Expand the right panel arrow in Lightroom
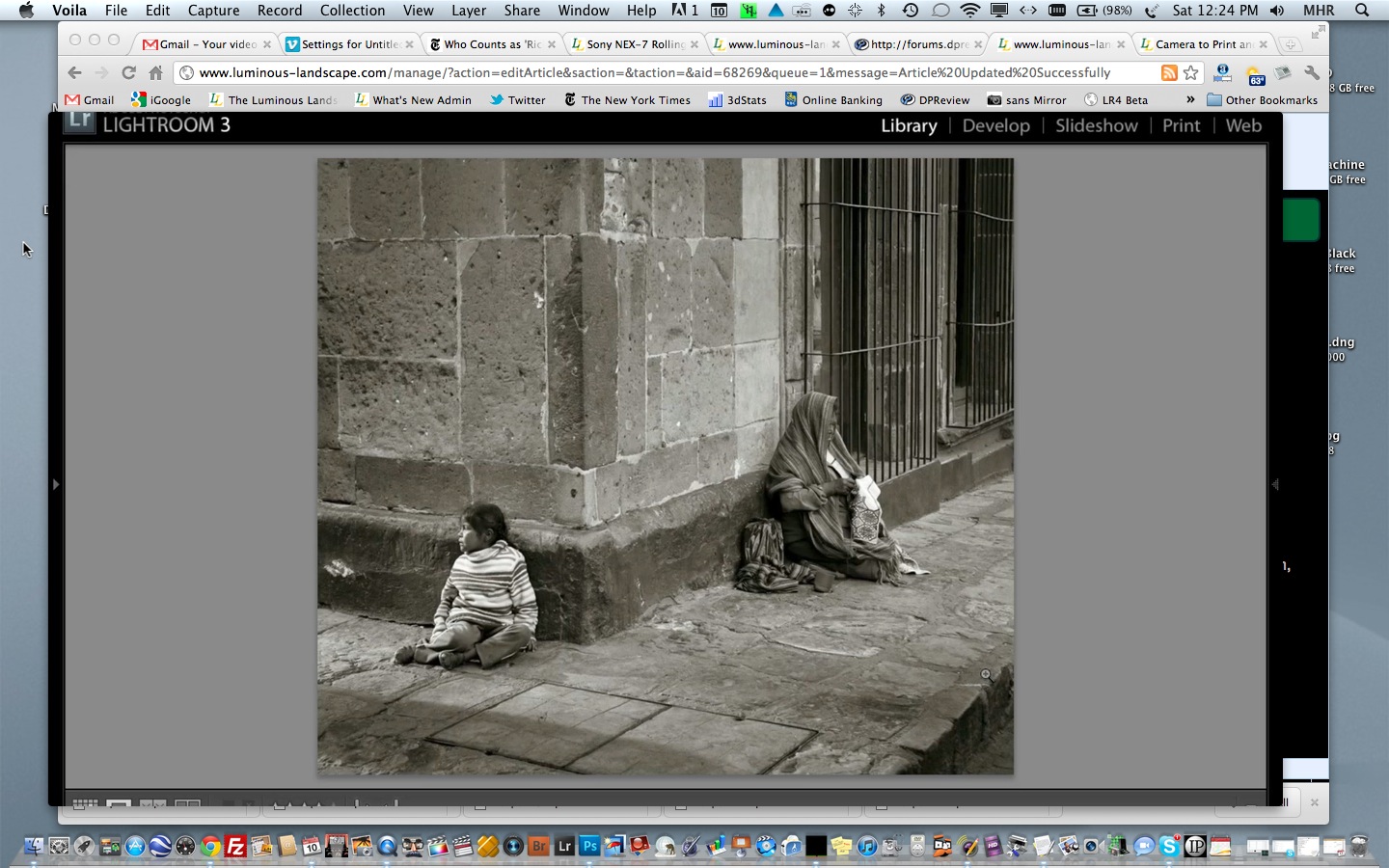 coord(1274,484)
